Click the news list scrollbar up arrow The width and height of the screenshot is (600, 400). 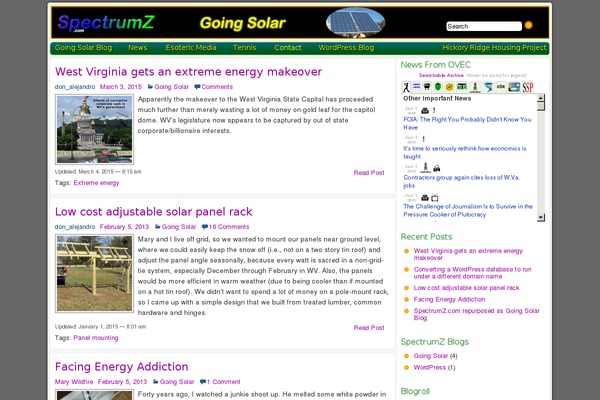(x=541, y=98)
